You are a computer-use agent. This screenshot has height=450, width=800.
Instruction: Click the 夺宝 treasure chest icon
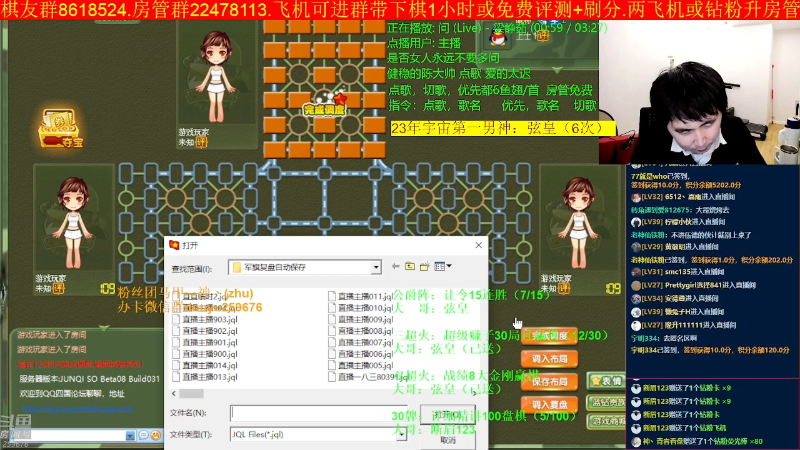coord(60,129)
